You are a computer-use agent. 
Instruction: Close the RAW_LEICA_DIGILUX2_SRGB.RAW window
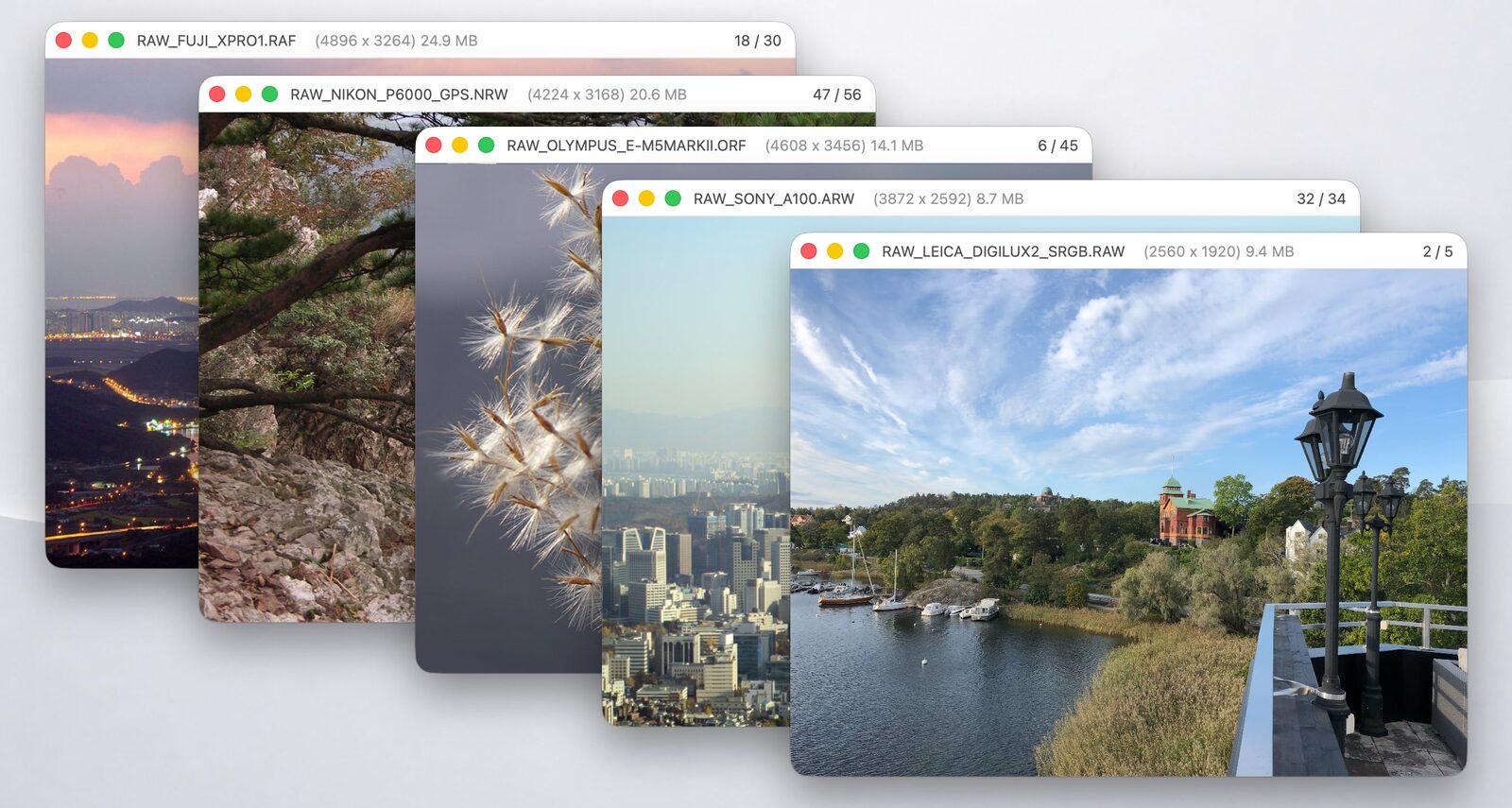pyautogui.click(x=808, y=251)
